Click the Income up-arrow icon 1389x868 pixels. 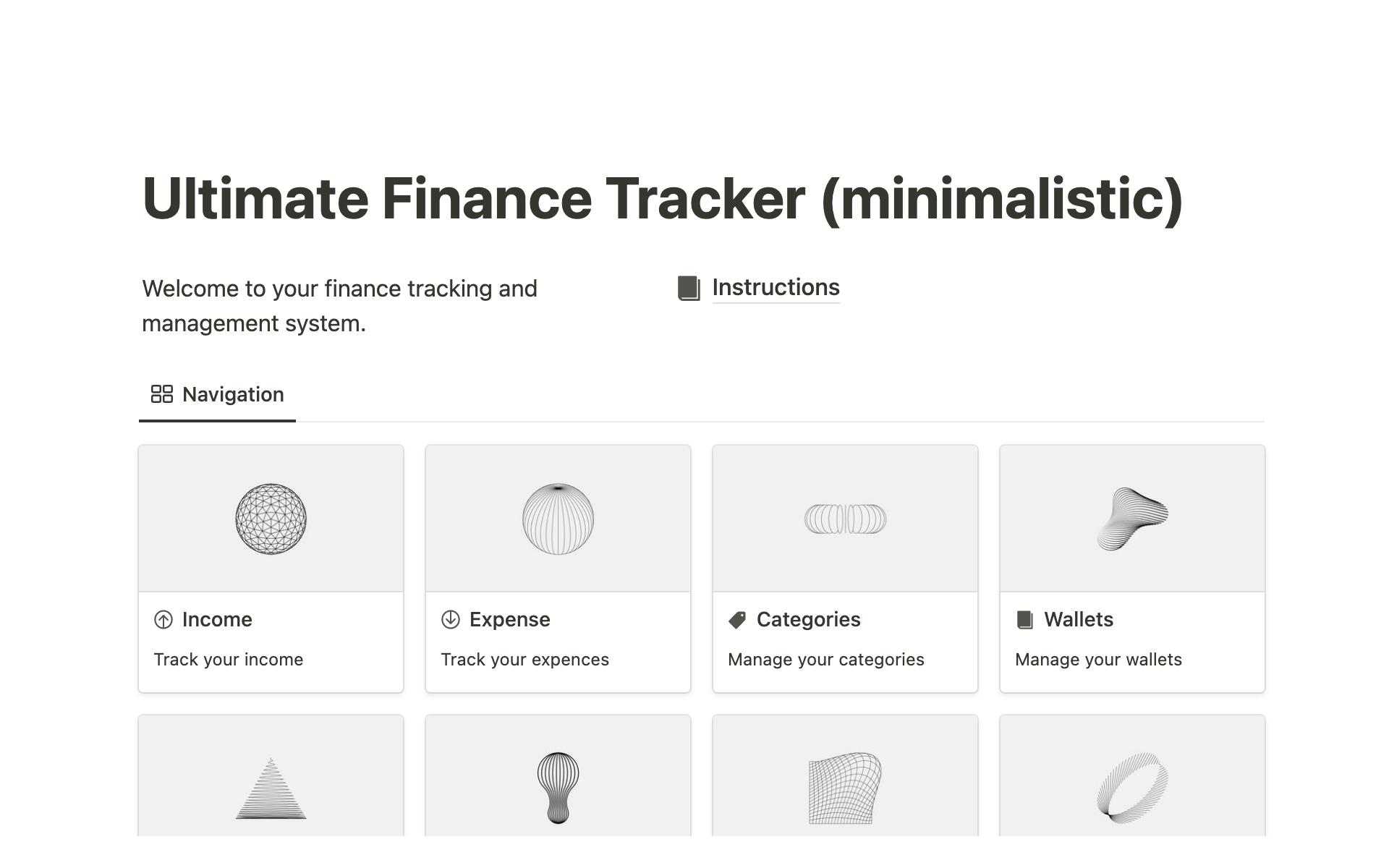[x=163, y=620]
